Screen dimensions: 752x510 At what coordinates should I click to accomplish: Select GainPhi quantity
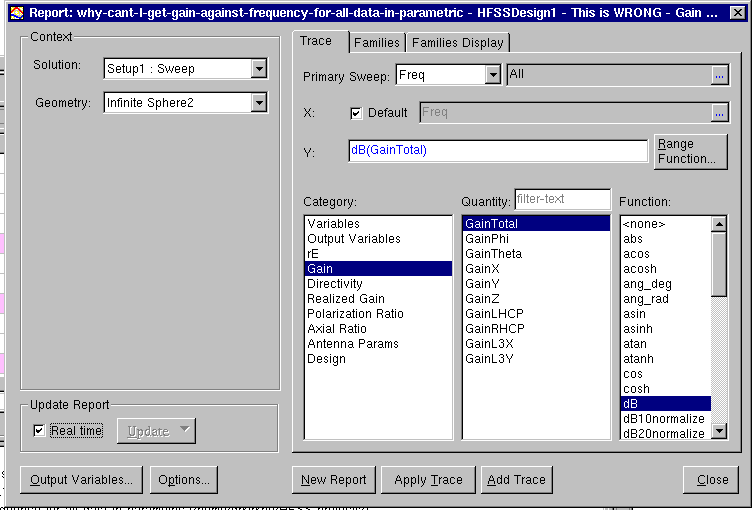click(x=536, y=238)
